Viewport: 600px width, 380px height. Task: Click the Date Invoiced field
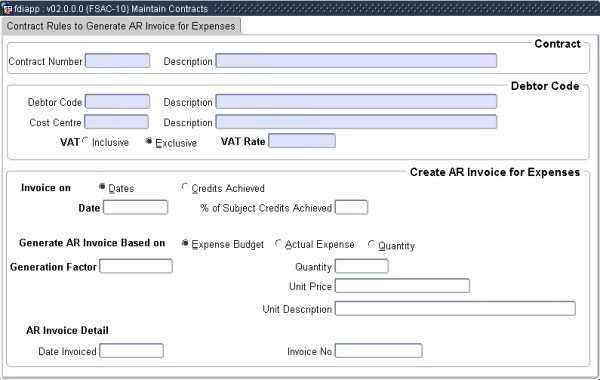pos(131,351)
